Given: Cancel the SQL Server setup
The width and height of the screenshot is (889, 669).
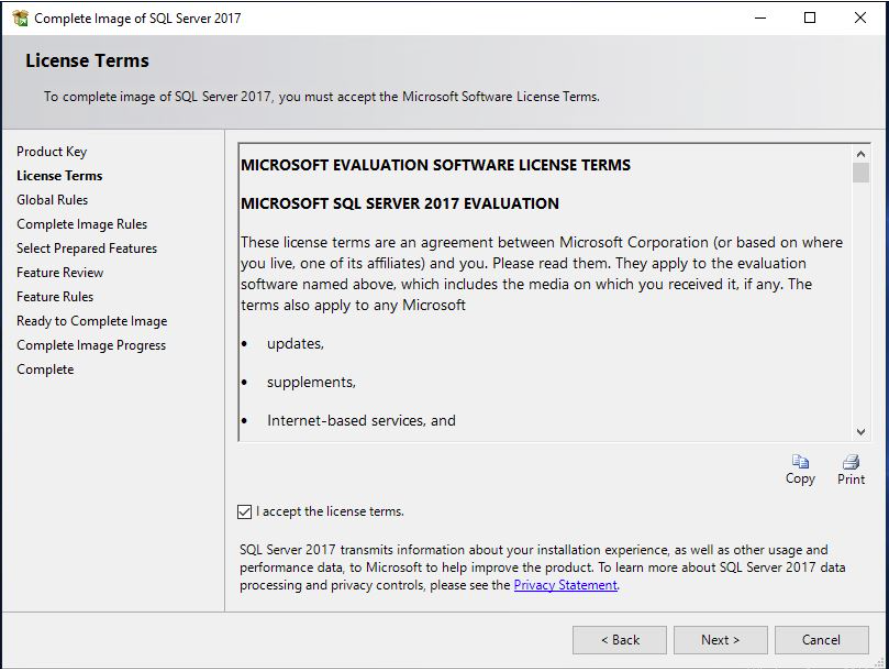Looking at the screenshot, I should (x=822, y=640).
